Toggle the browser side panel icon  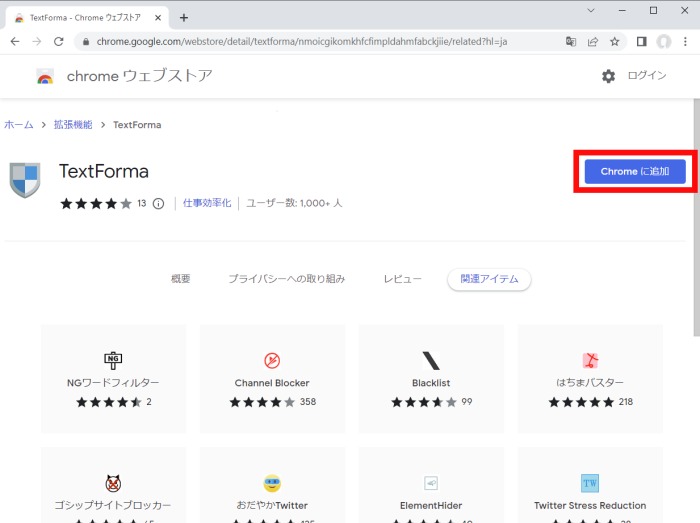pyautogui.click(x=642, y=42)
